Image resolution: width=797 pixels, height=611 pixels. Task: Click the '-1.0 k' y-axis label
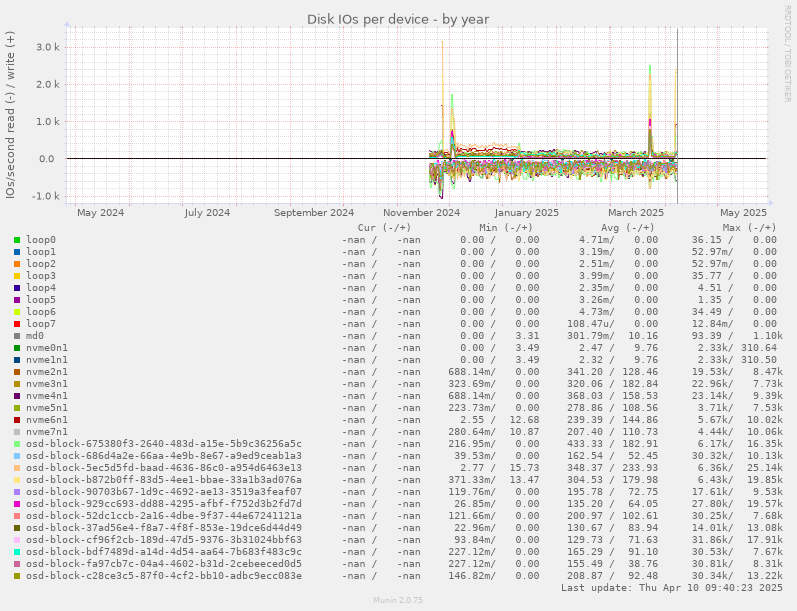pyautogui.click(x=46, y=196)
